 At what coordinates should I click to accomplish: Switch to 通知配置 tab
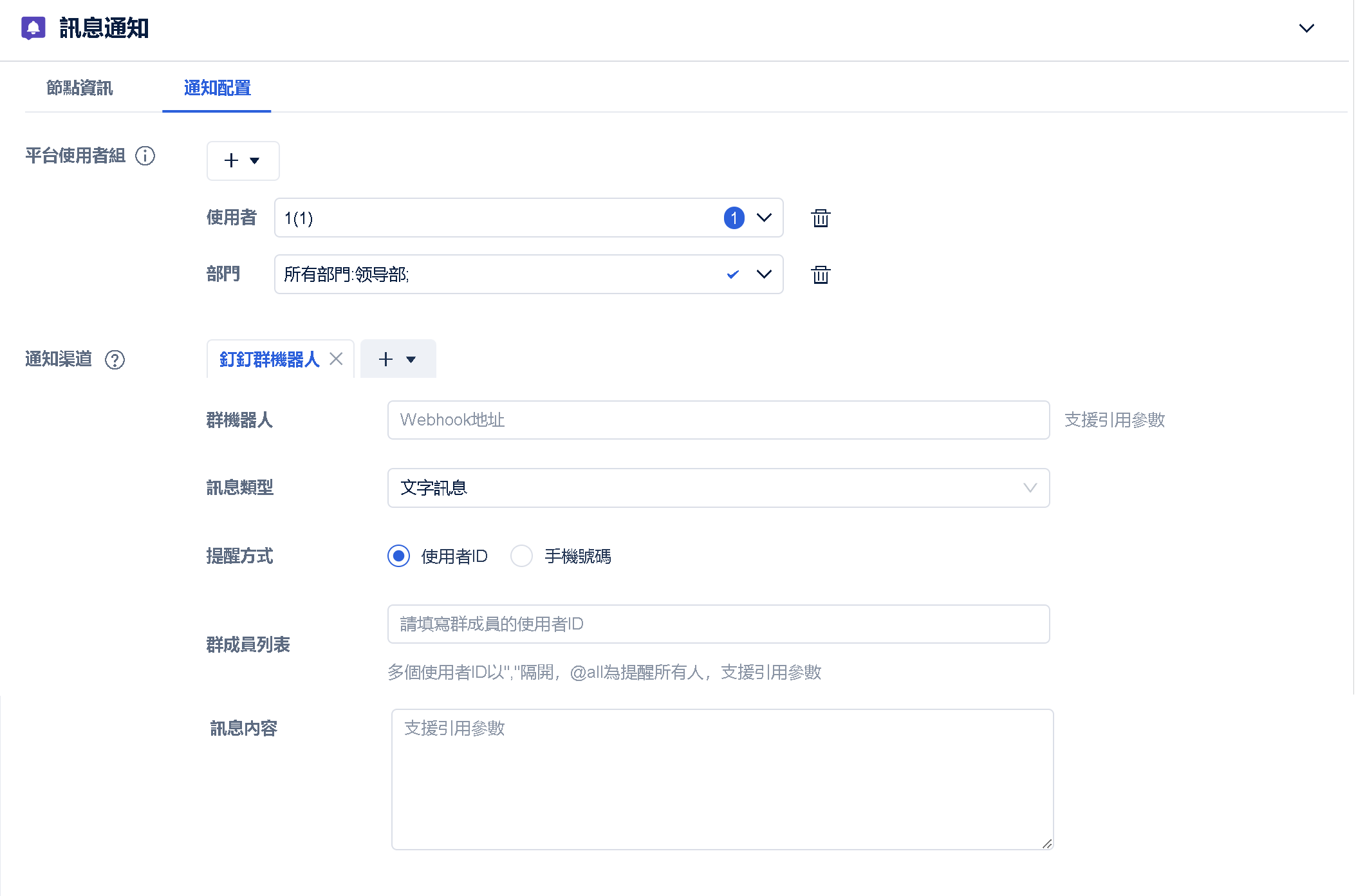217,88
